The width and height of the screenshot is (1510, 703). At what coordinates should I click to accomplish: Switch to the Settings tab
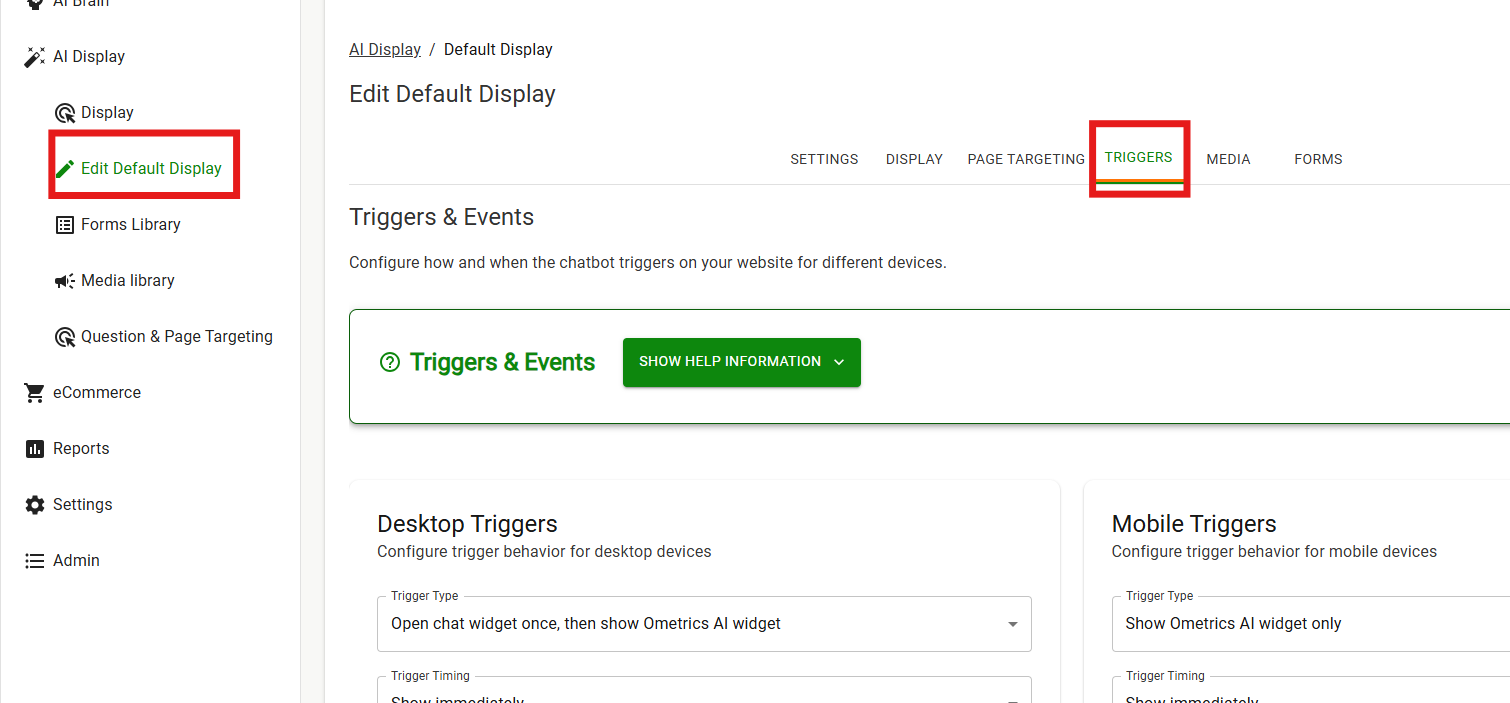tap(824, 159)
